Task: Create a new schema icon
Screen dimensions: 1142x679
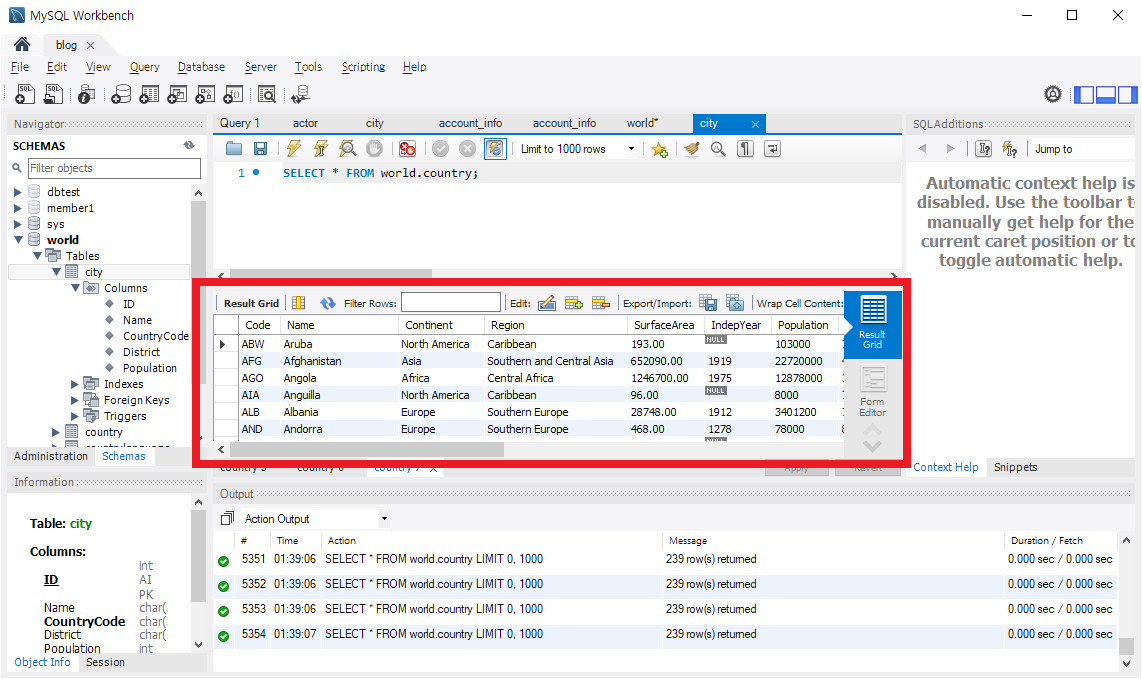Action: (x=121, y=94)
